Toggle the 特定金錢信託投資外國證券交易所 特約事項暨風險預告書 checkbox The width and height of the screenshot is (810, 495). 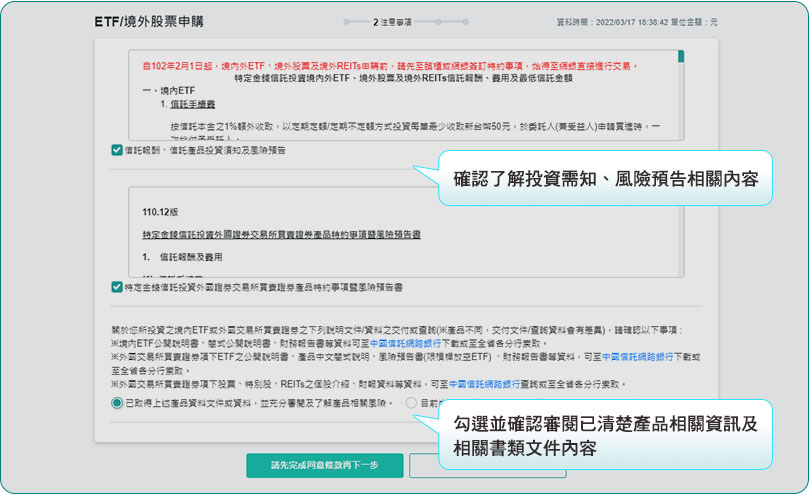[117, 287]
